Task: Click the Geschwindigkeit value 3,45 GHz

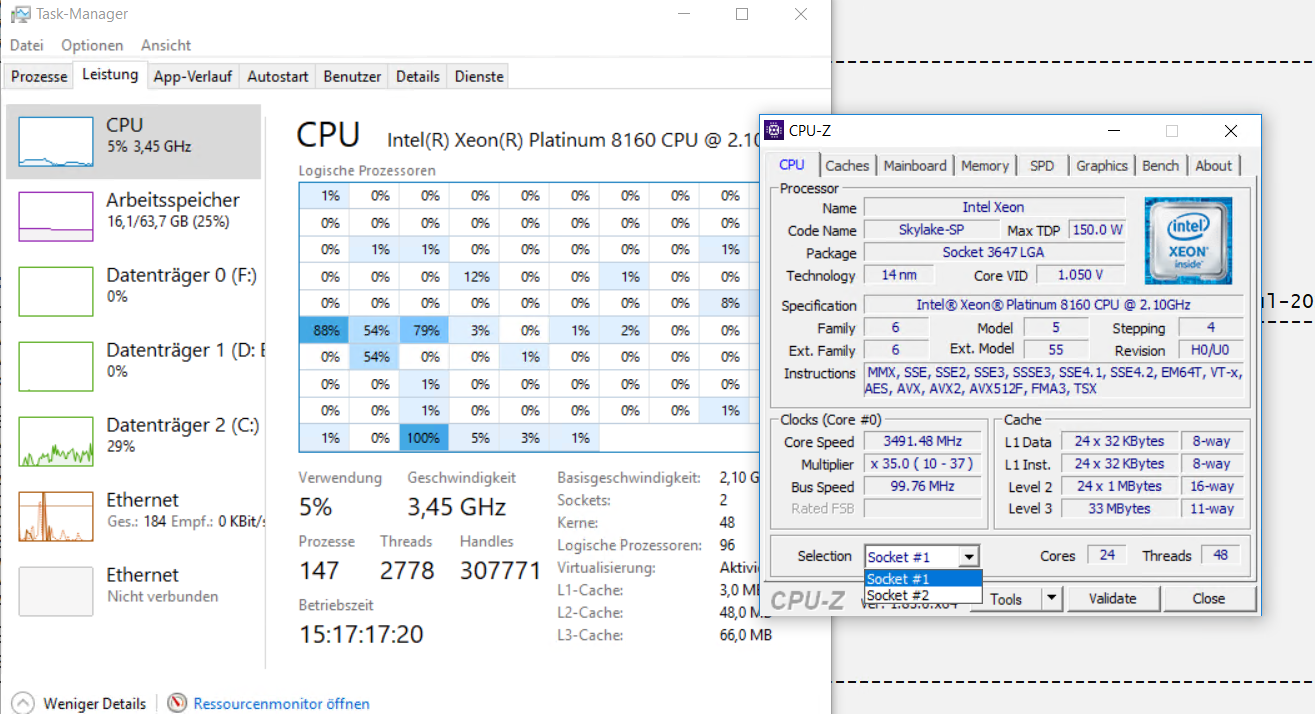Action: [x=456, y=507]
